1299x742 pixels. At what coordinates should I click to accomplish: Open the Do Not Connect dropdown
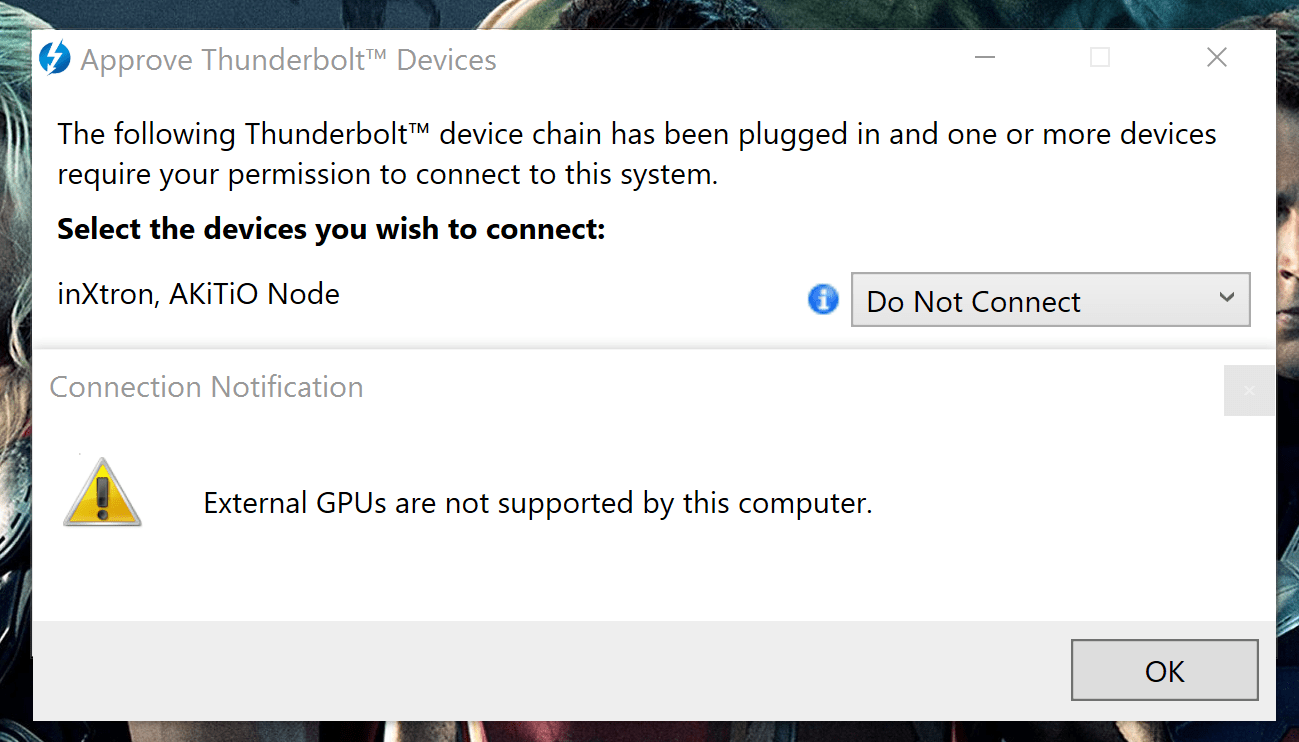[x=1050, y=299]
